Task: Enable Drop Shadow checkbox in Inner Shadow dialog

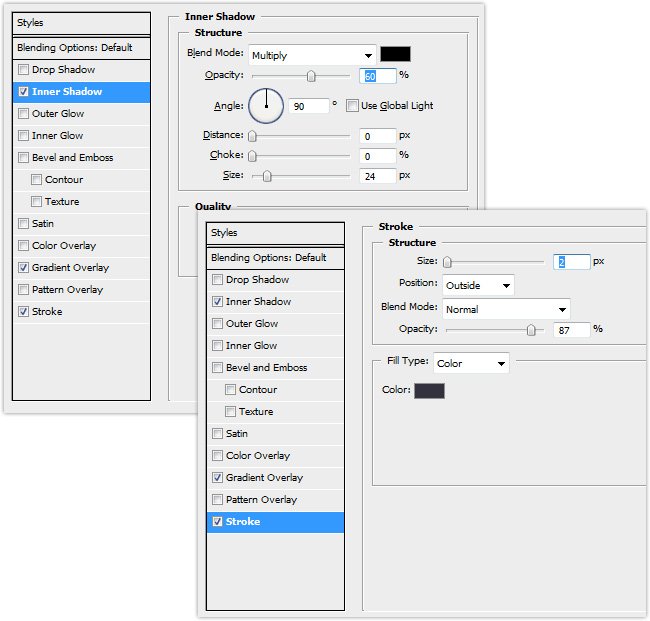Action: click(24, 69)
